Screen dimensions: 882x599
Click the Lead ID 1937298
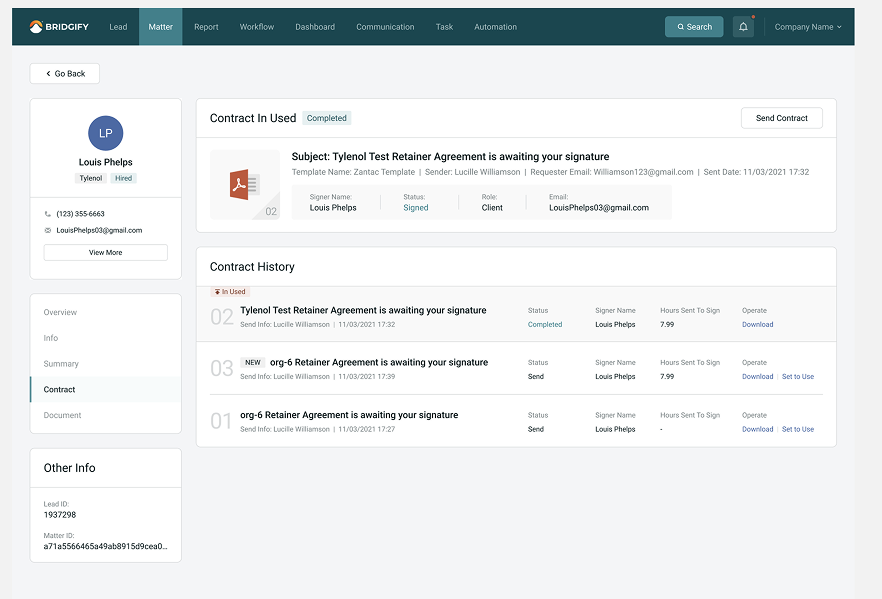[x=60, y=515]
